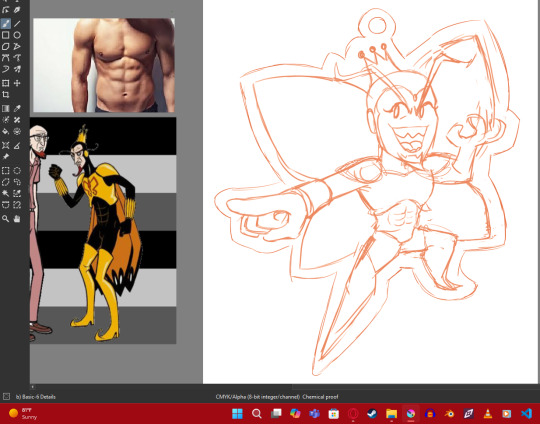540x424 pixels.
Task: Select the Magnetic Selection tool
Action: 17,205
